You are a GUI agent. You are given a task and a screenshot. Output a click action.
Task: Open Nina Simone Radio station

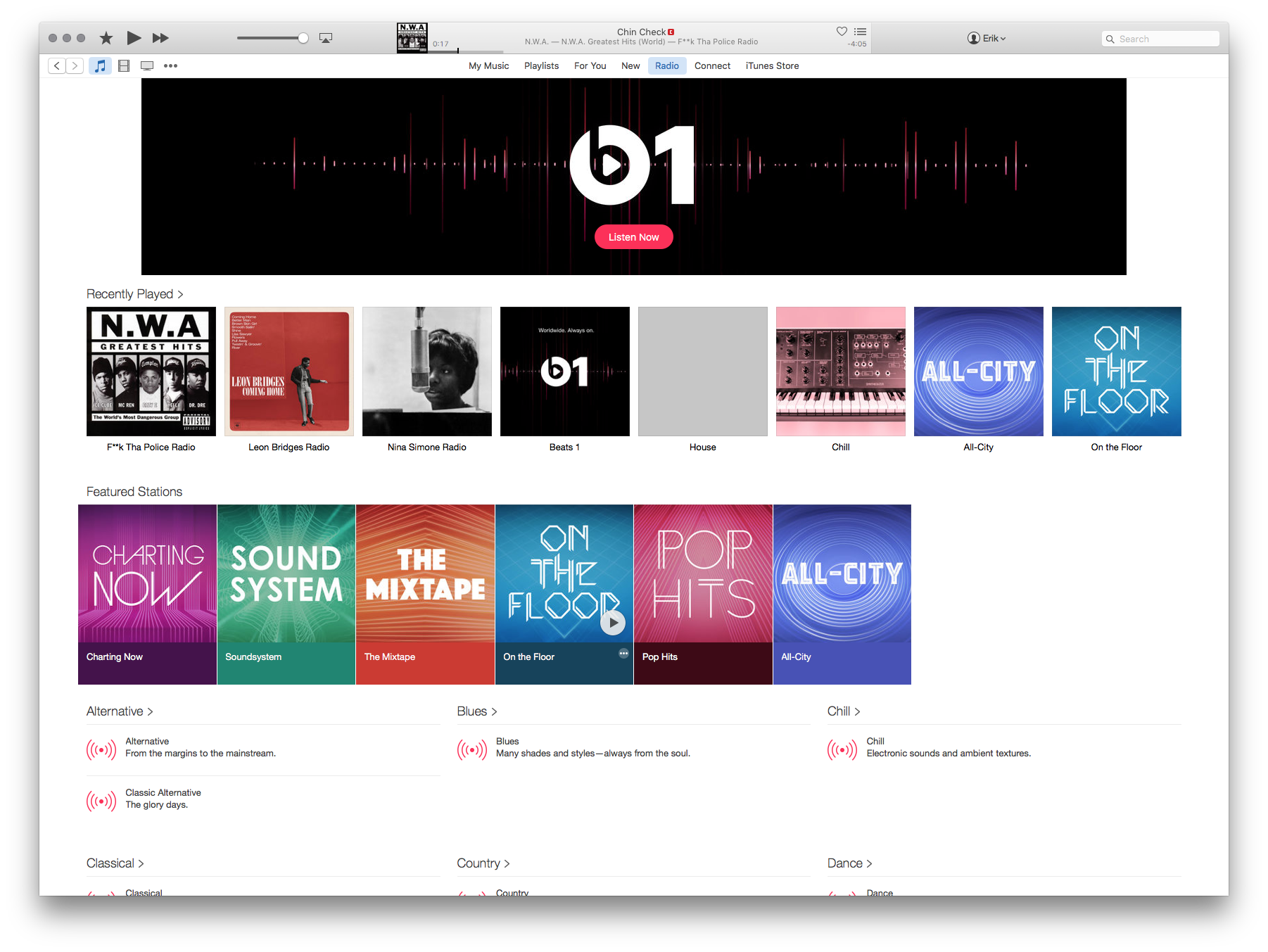pyautogui.click(x=427, y=372)
